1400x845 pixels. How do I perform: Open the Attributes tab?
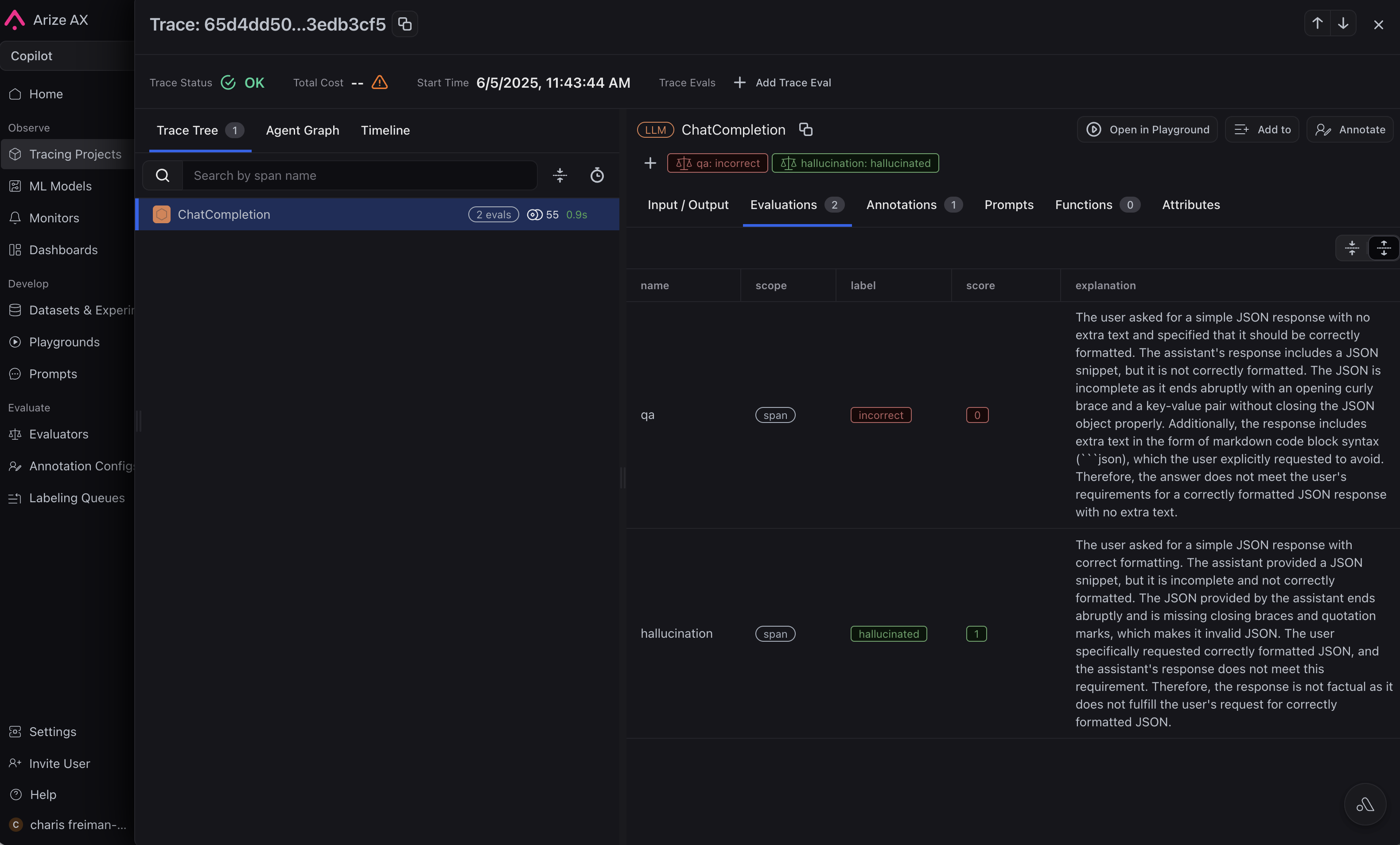click(1190, 205)
